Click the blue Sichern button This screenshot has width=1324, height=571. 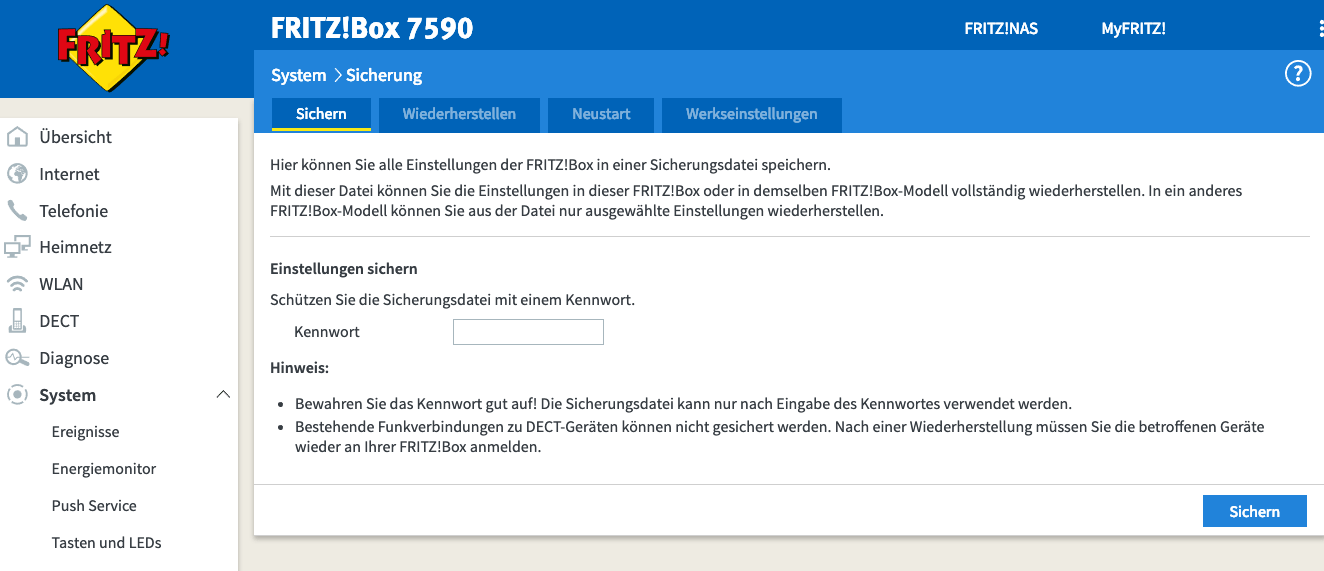click(1254, 511)
